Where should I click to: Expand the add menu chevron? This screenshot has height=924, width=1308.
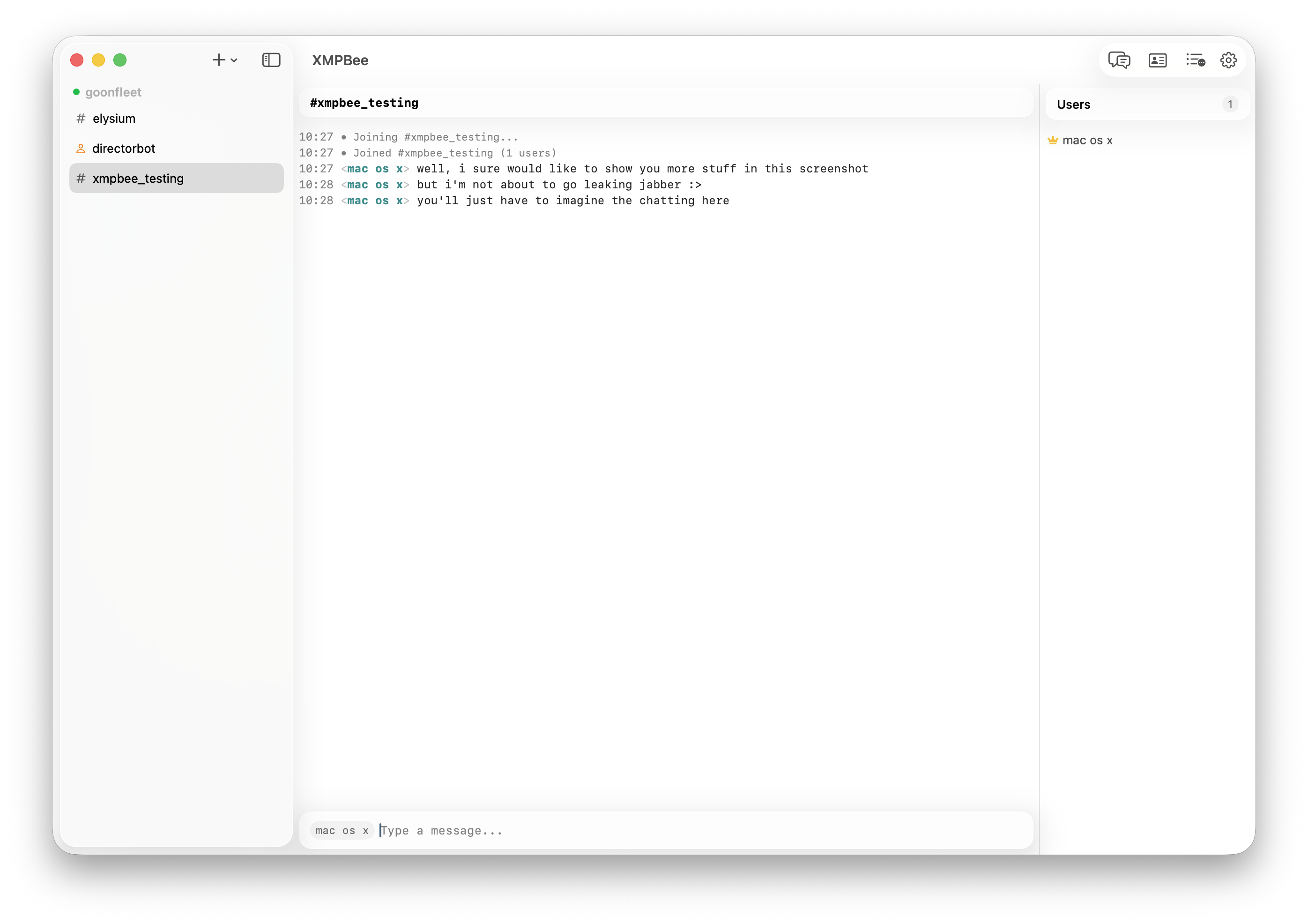coord(234,60)
